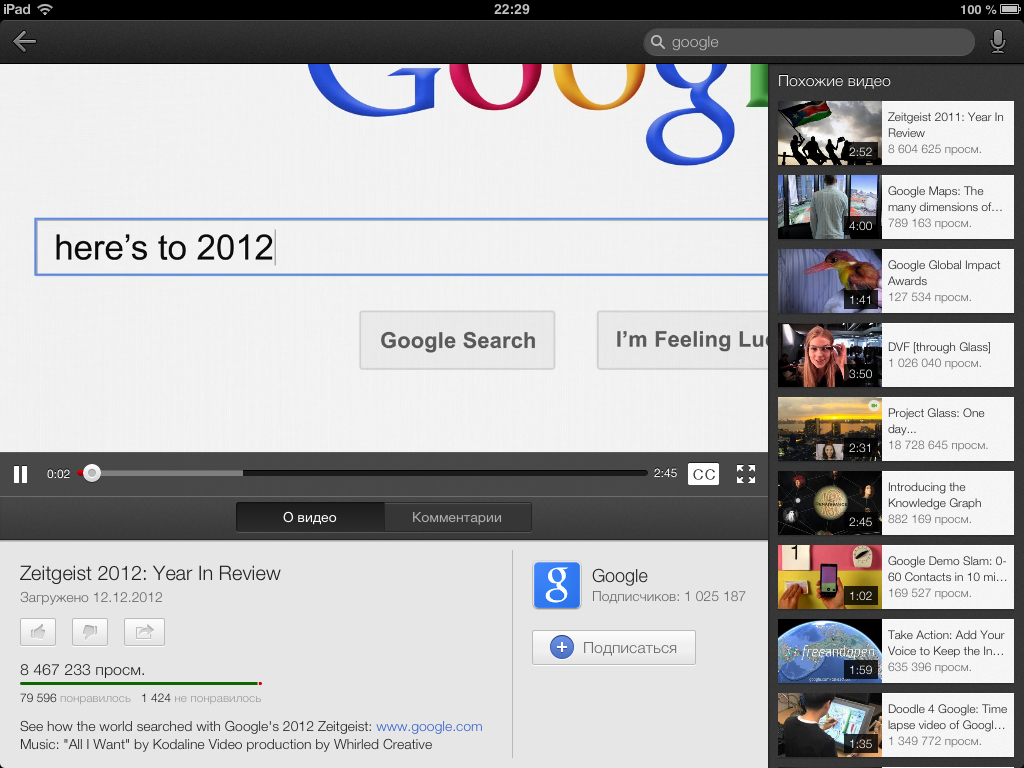Click the upload date Загружено 12.12.2012
This screenshot has height=768, width=1024.
tap(91, 597)
